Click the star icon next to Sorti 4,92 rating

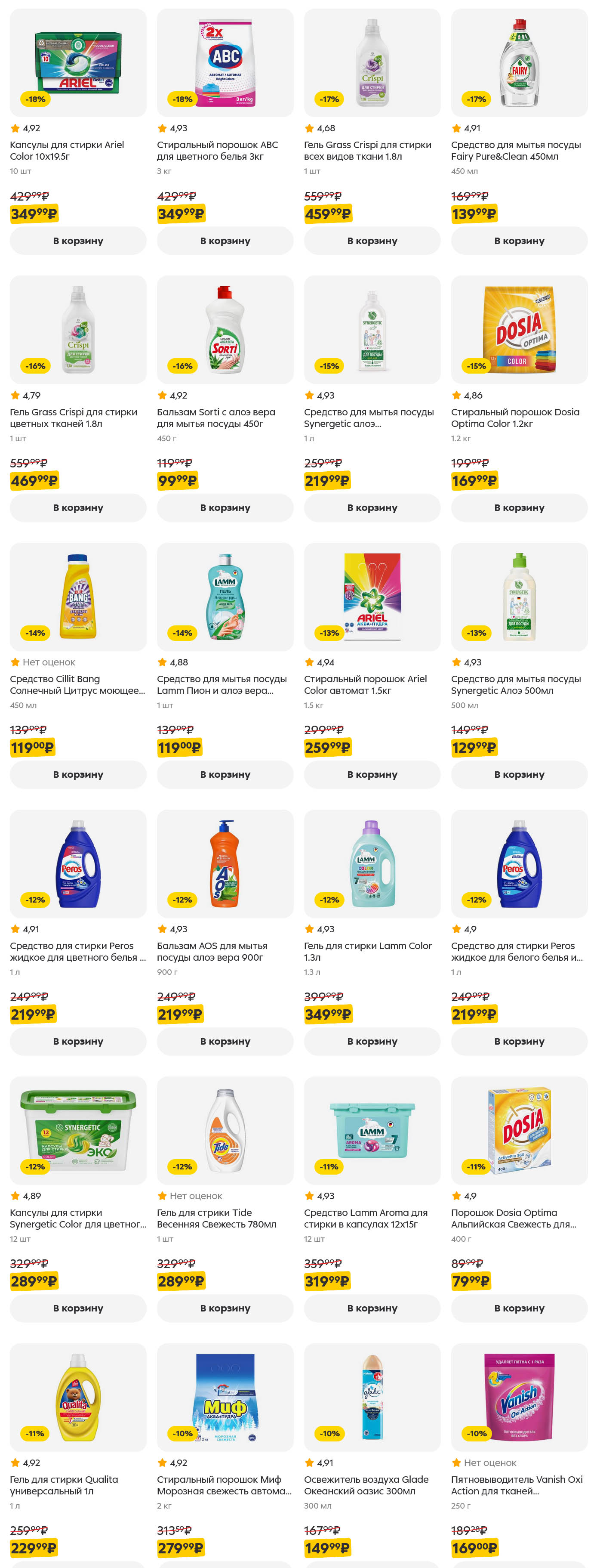point(163,395)
